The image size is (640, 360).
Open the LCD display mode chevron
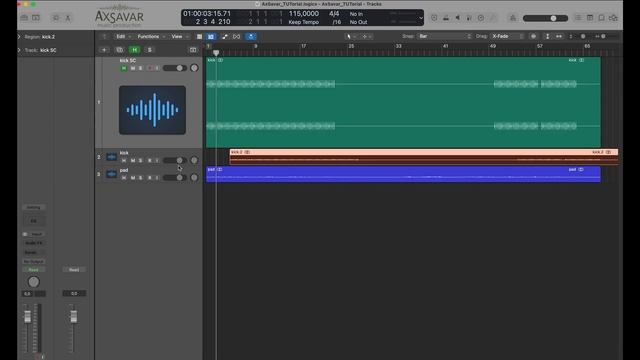coord(421,18)
